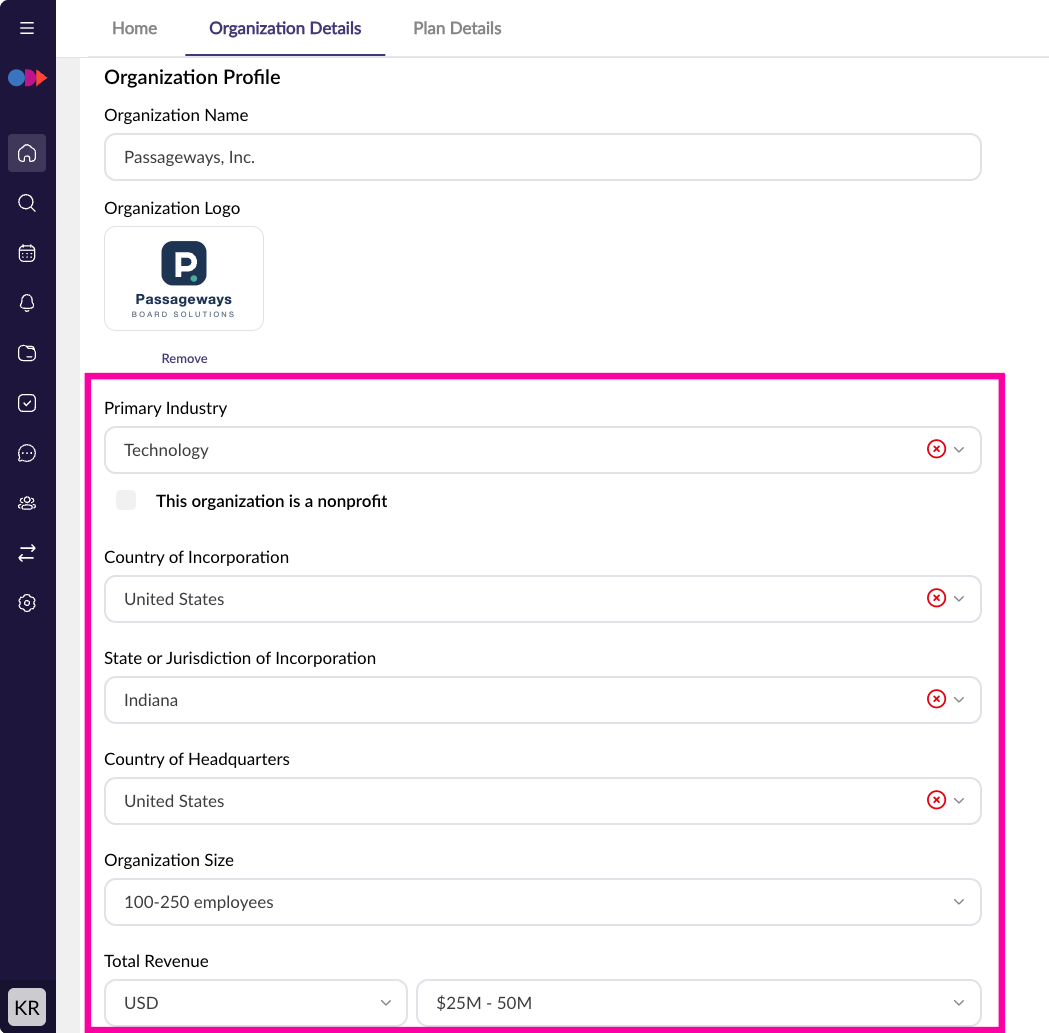Open the chat bubble icon
This screenshot has width=1049, height=1033.
[x=27, y=453]
